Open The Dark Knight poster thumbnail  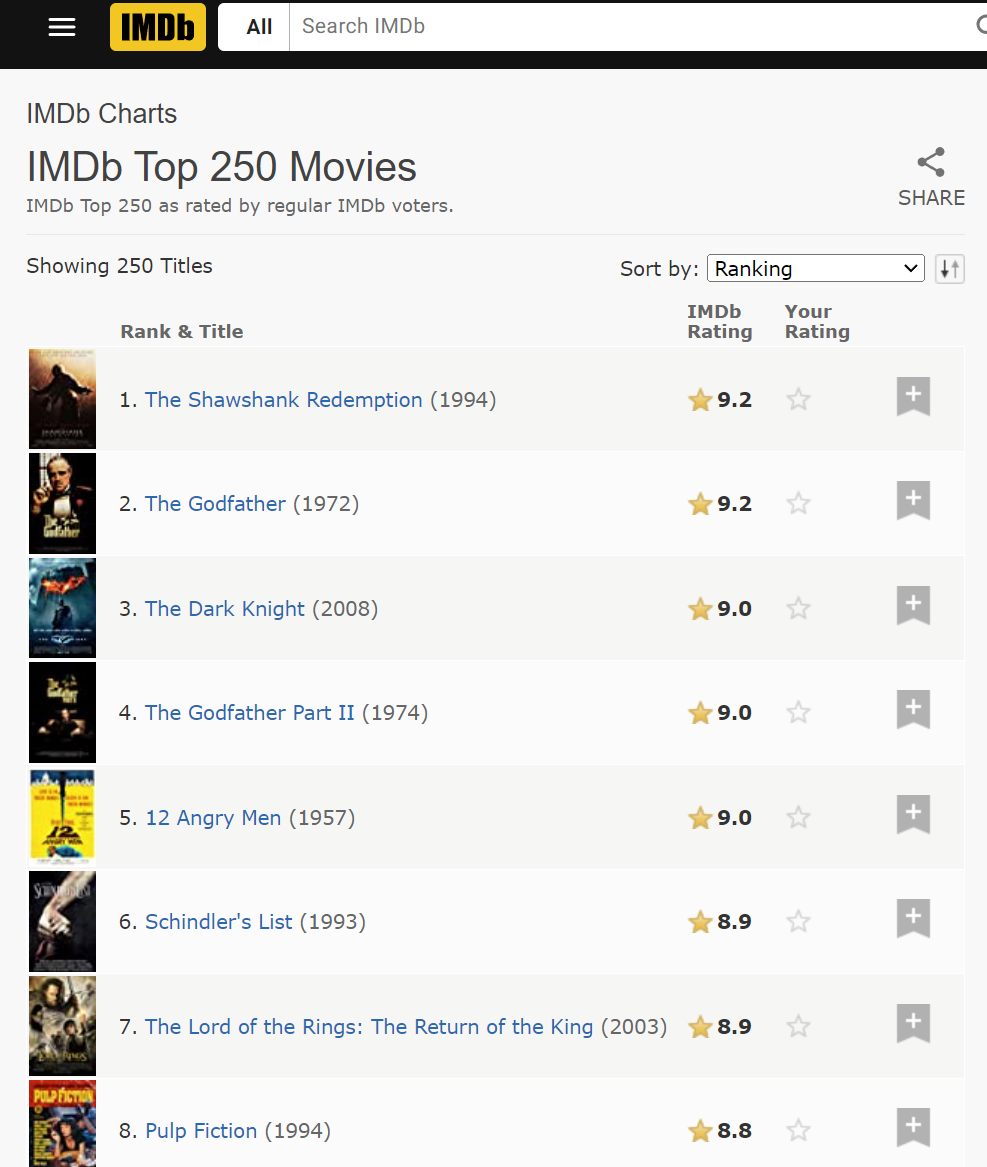point(63,608)
